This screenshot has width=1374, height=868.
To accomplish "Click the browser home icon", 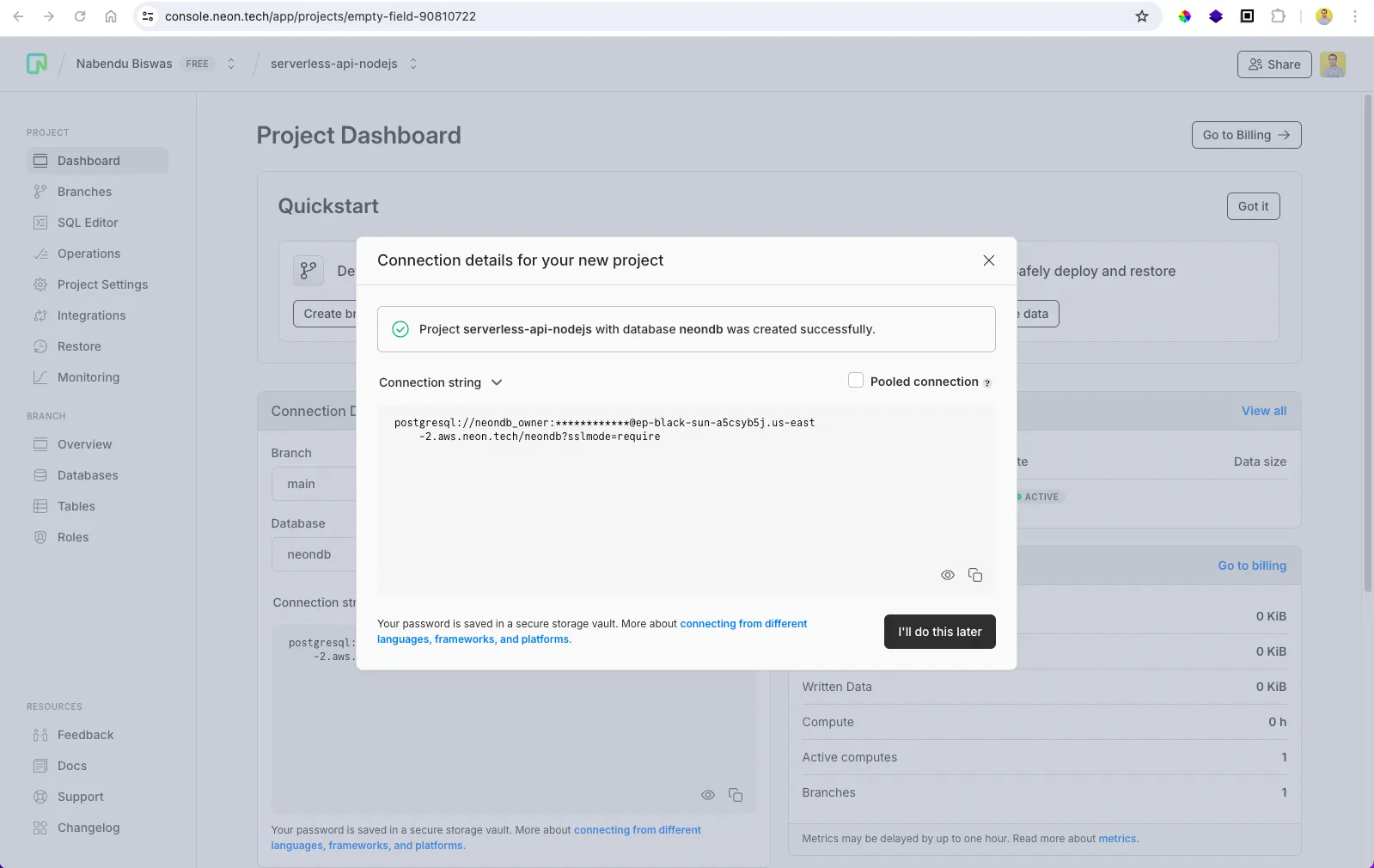I will click(111, 16).
